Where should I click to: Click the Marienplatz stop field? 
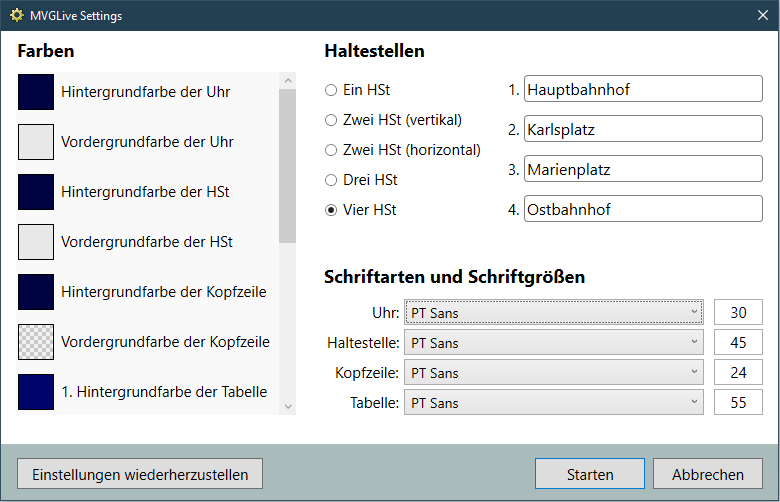[x=643, y=169]
